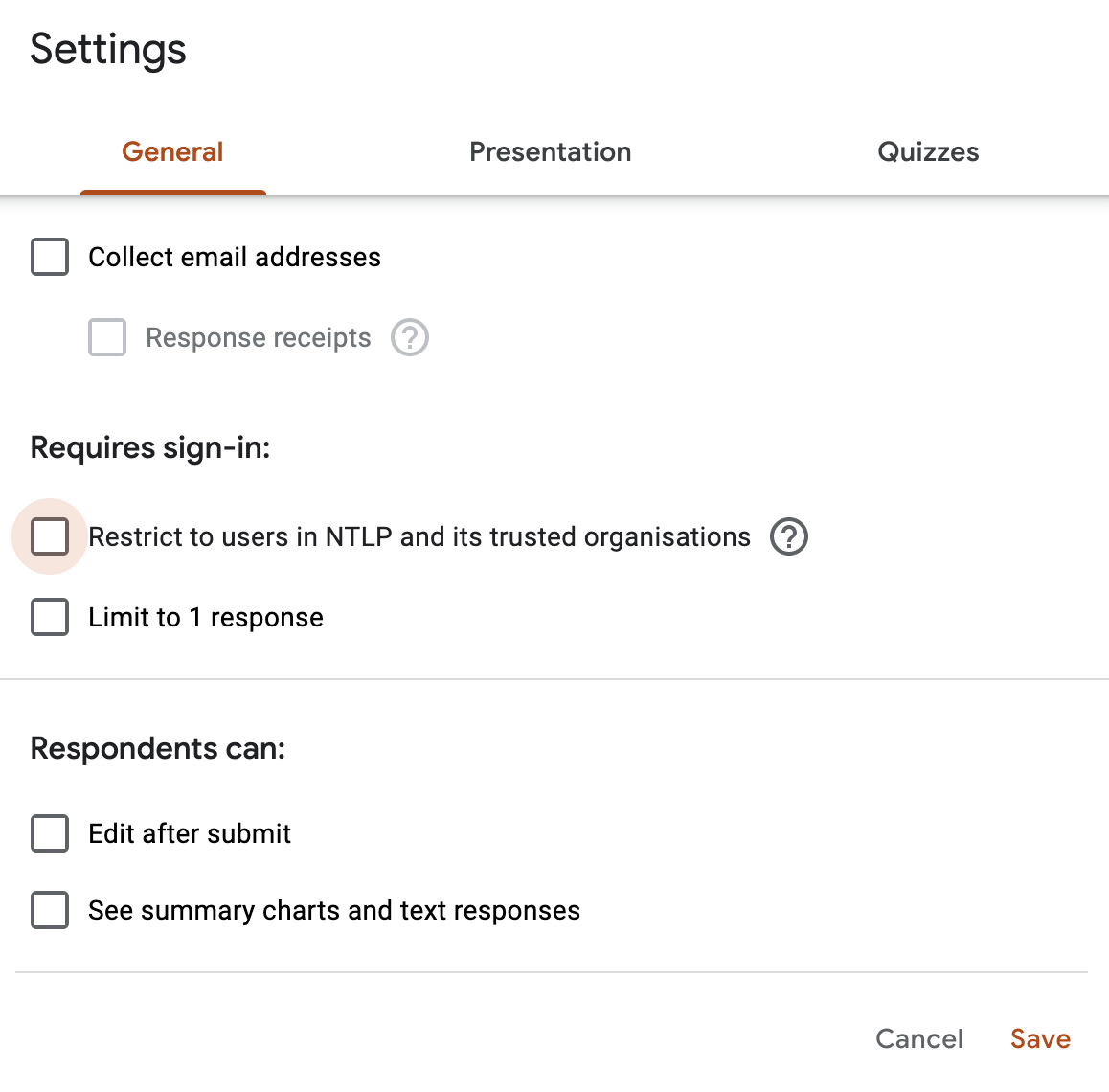Enable the Edit after submit checkbox
Image resolution: width=1109 pixels, height=1092 pixels.
tap(50, 834)
